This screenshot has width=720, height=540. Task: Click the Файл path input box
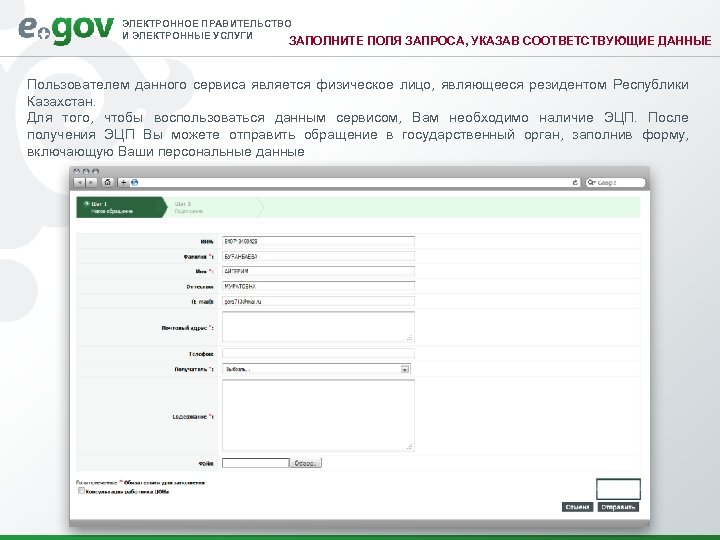[x=255, y=463]
